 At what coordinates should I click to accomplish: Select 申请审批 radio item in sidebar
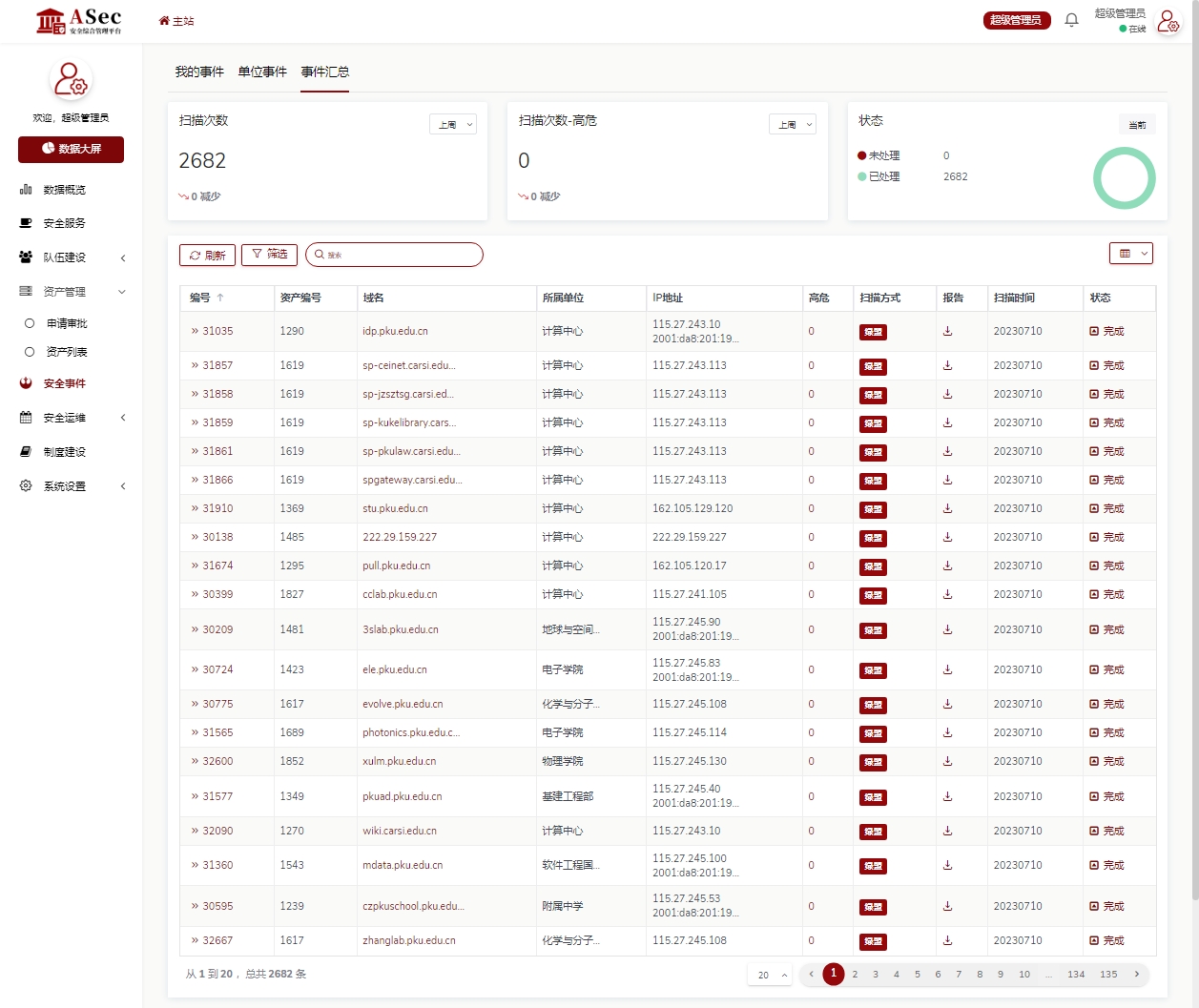[30, 323]
